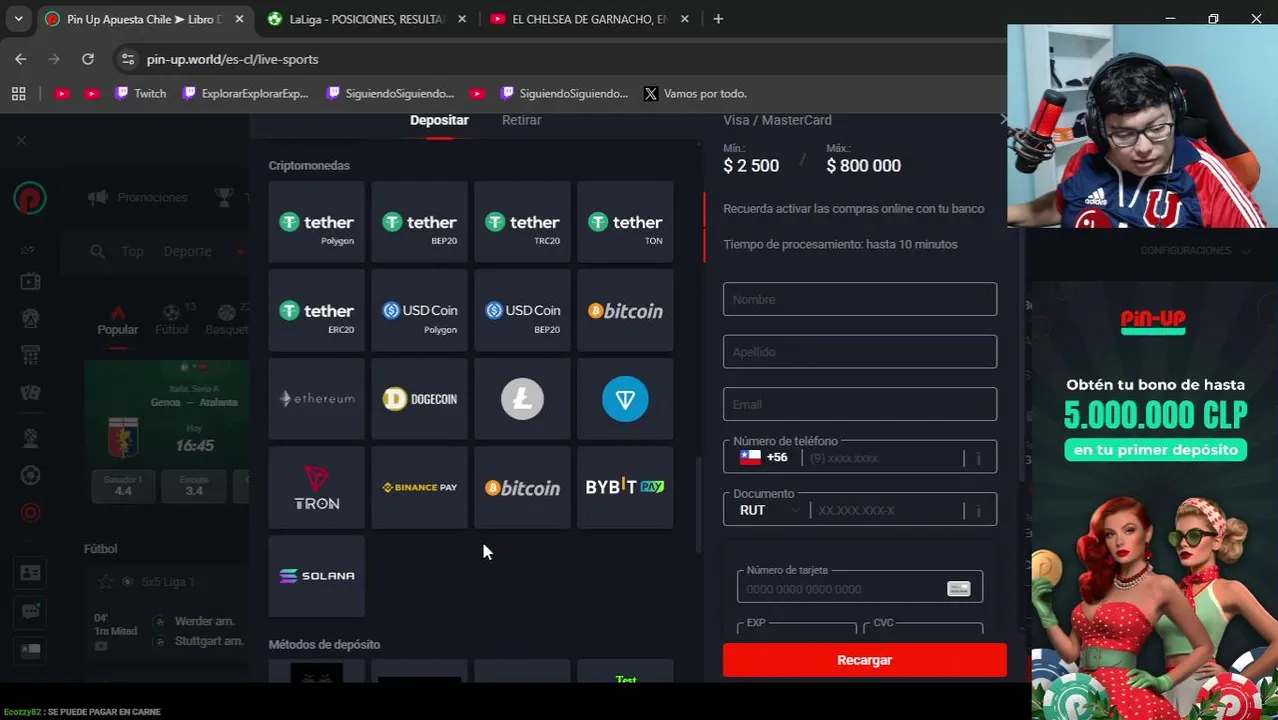This screenshot has width=1278, height=720.
Task: Select Popular sports category in background
Action: pyautogui.click(x=118, y=321)
